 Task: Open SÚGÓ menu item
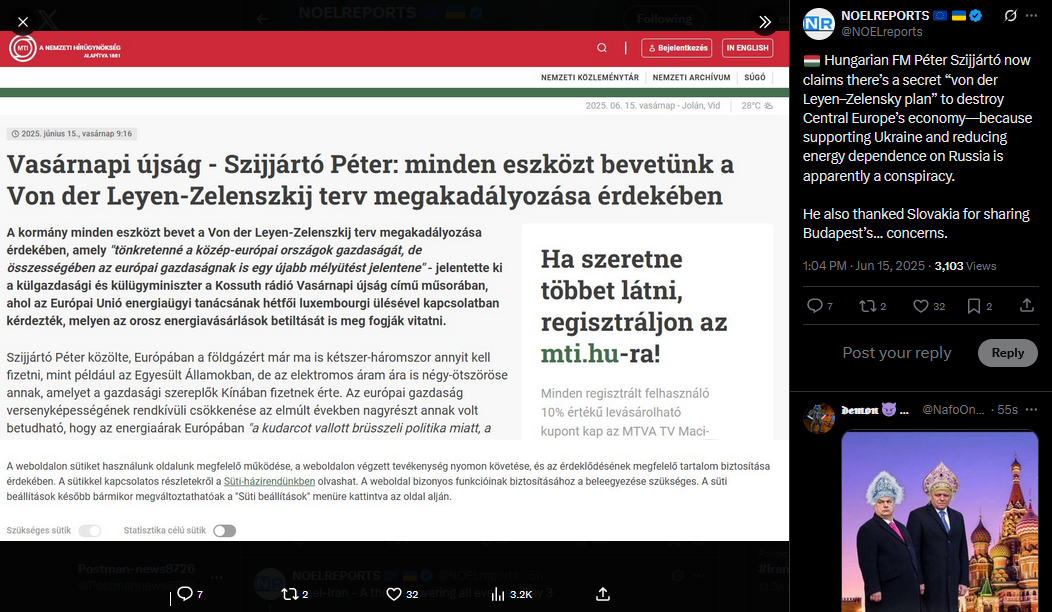tap(755, 77)
